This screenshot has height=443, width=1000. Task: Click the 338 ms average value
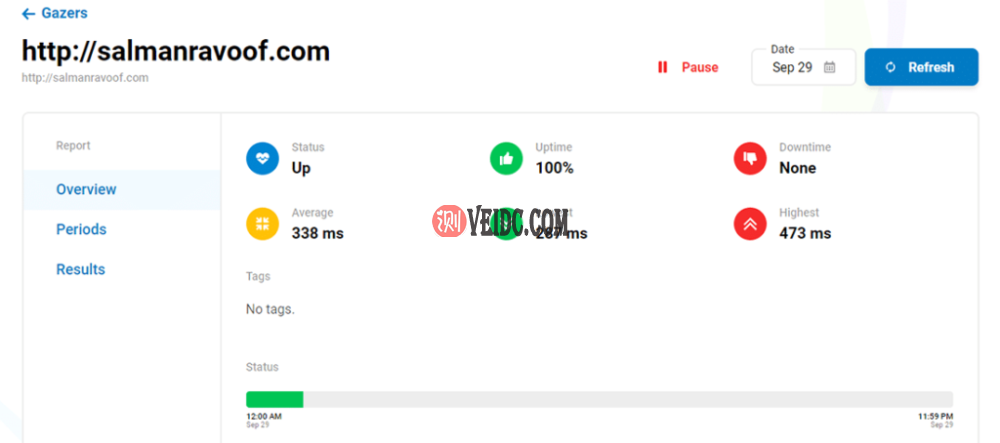click(x=318, y=233)
